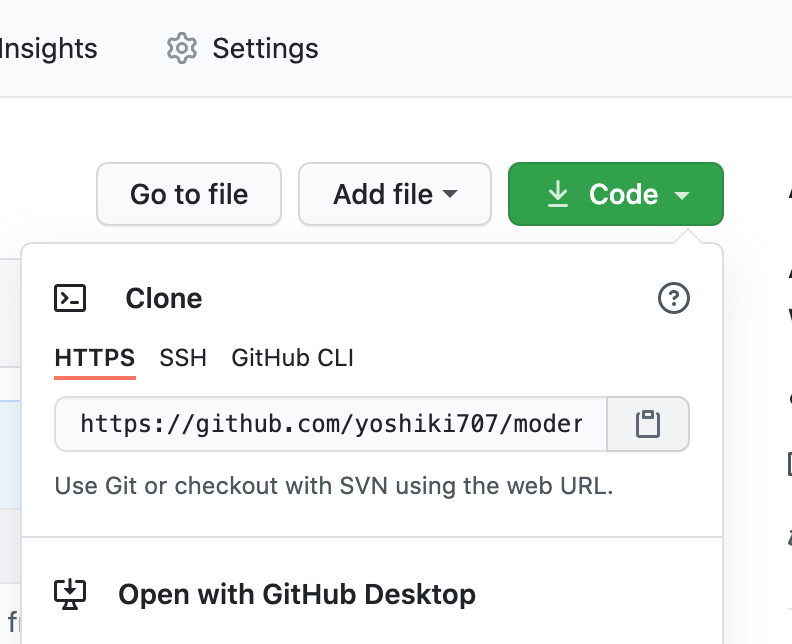Click the Clone section heading
This screenshot has width=792, height=644.
coord(164,298)
